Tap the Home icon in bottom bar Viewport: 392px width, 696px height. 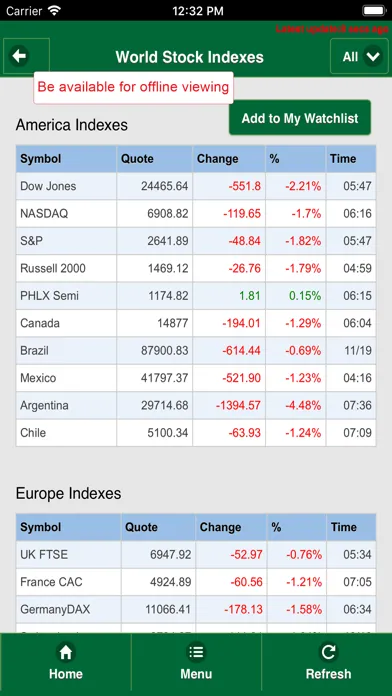pyautogui.click(x=66, y=652)
